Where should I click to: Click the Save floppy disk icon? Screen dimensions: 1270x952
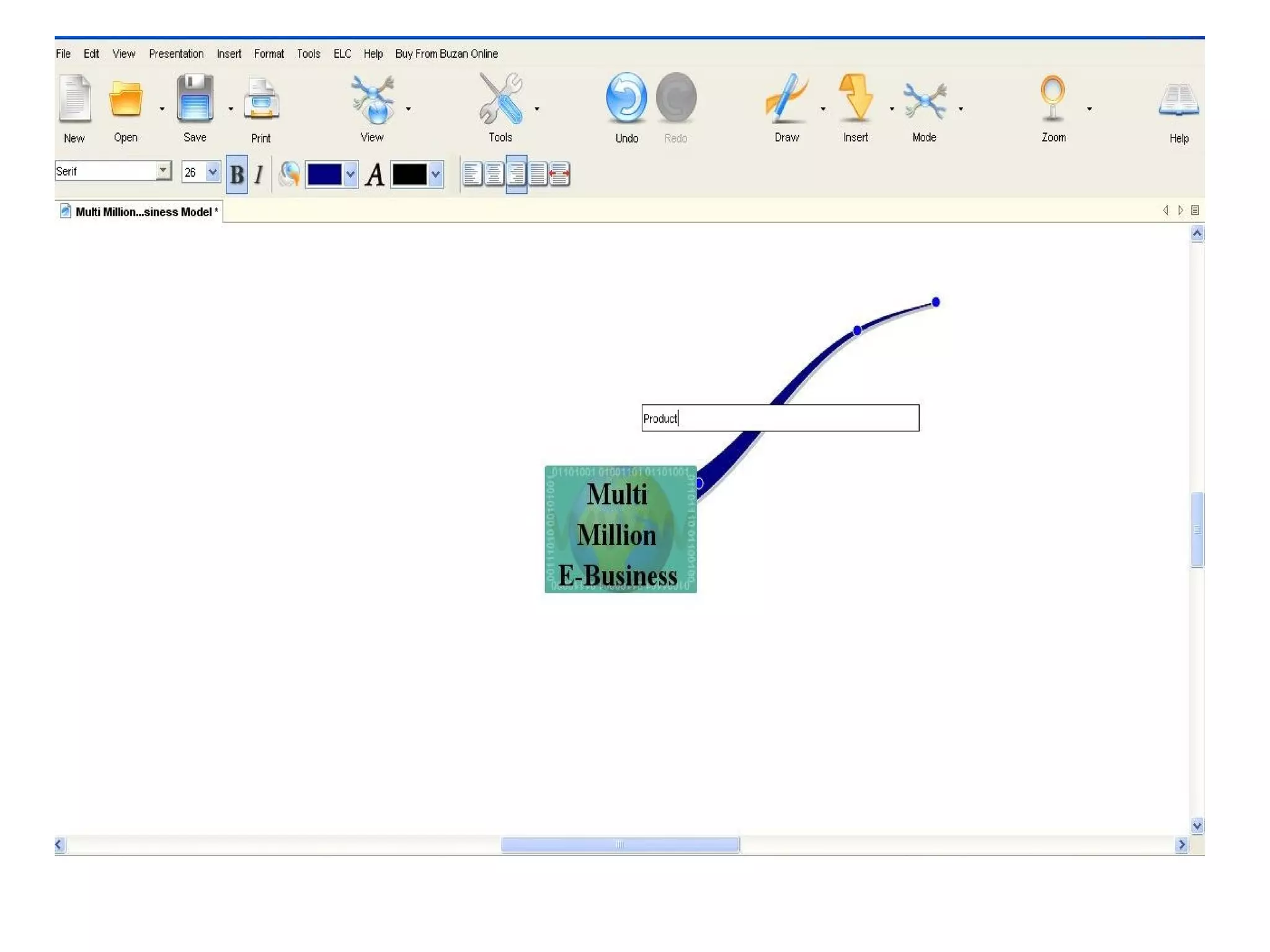tap(195, 98)
